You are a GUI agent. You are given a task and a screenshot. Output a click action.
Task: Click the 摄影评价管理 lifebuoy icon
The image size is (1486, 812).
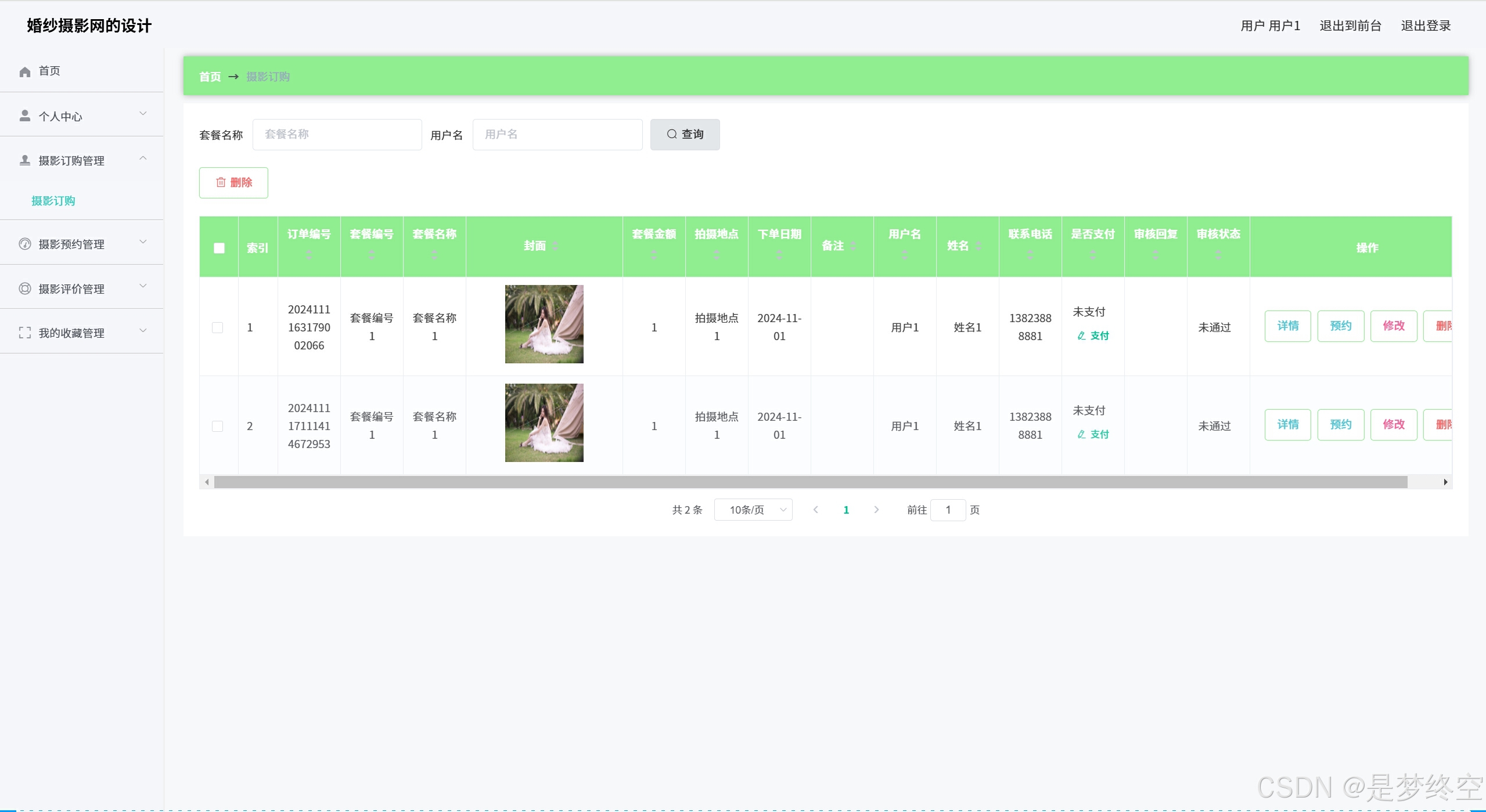click(x=24, y=288)
